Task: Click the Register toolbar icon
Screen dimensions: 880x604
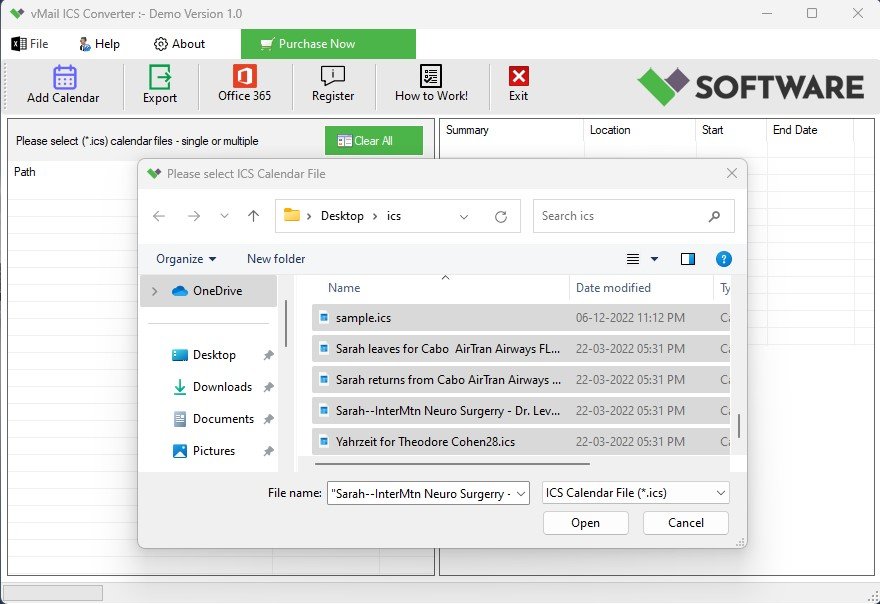Action: pos(333,76)
